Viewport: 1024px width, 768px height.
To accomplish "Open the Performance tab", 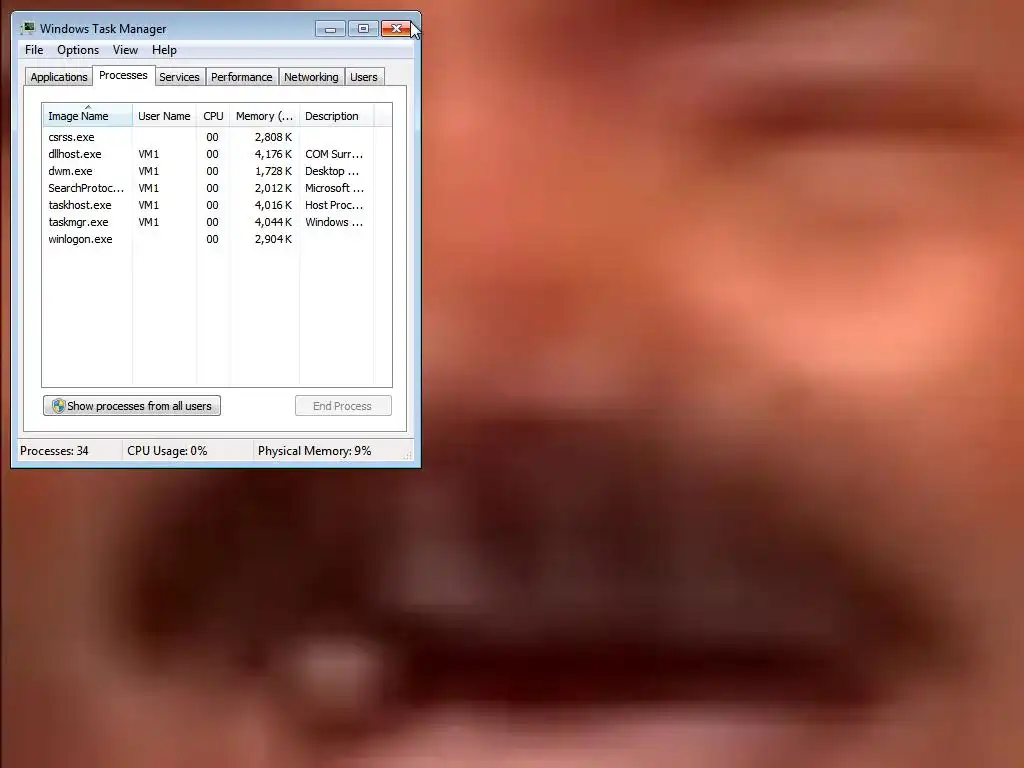I will (x=242, y=77).
